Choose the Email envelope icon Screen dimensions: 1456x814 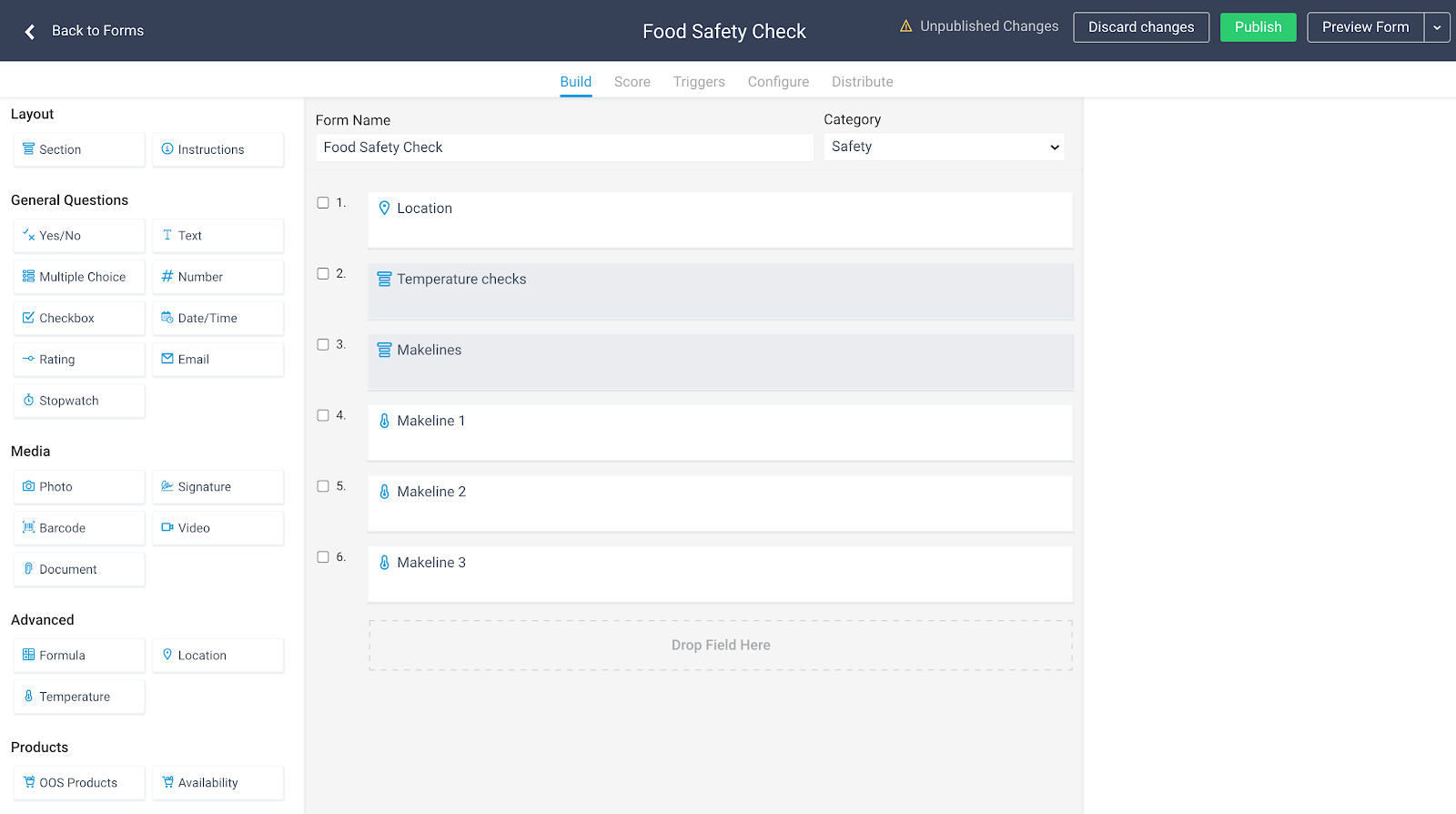tap(167, 359)
